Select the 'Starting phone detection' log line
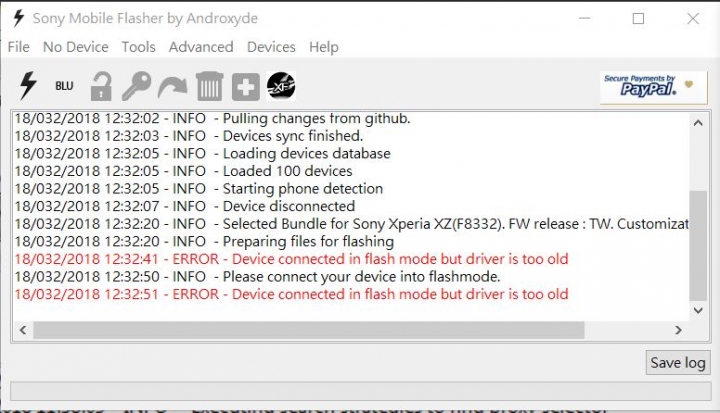This screenshot has width=720, height=413. [198, 188]
